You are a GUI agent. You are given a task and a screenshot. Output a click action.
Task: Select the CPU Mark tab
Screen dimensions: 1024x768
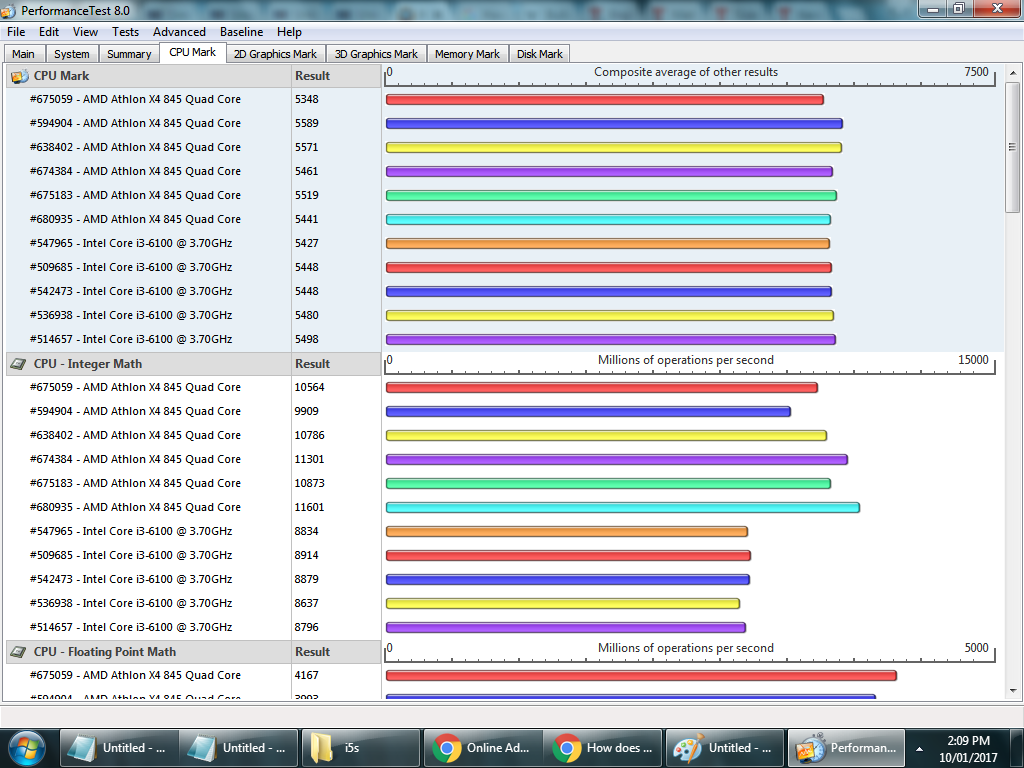[x=193, y=52]
